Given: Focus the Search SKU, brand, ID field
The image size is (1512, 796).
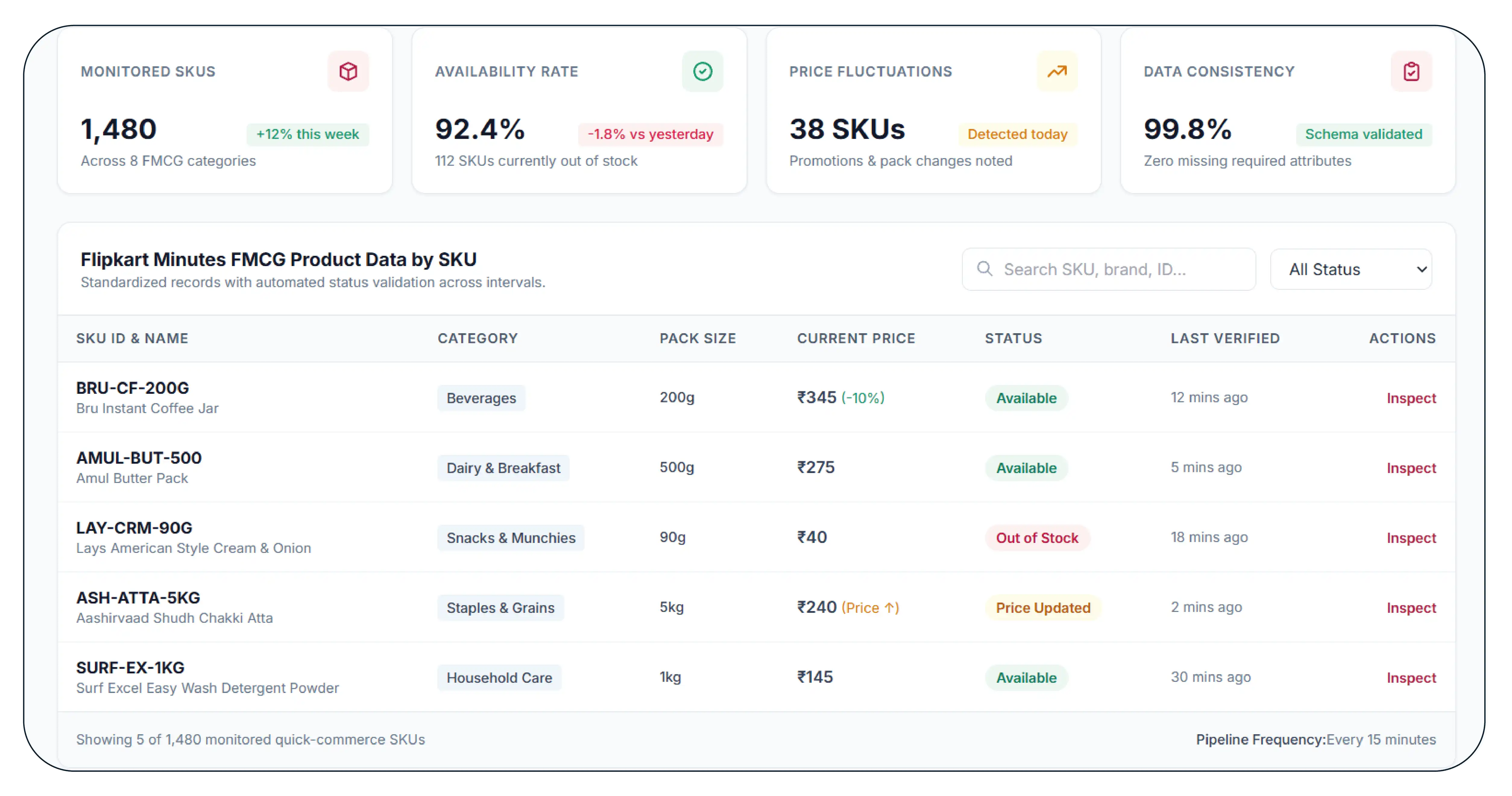Looking at the screenshot, I should click(1109, 269).
